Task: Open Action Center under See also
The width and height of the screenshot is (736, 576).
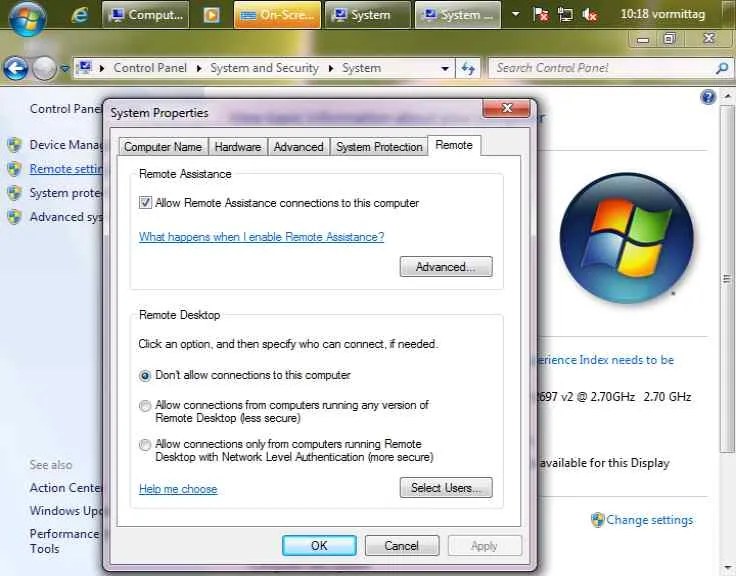Action: [x=66, y=488]
